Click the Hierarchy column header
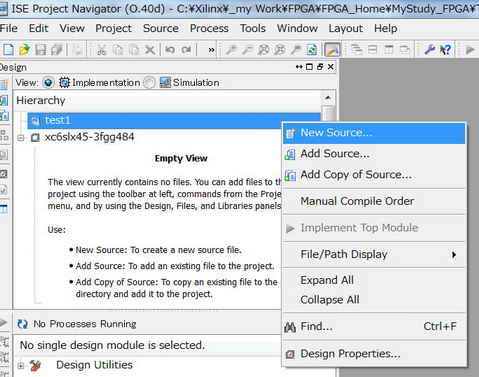Image resolution: width=479 pixels, height=377 pixels. point(167,100)
